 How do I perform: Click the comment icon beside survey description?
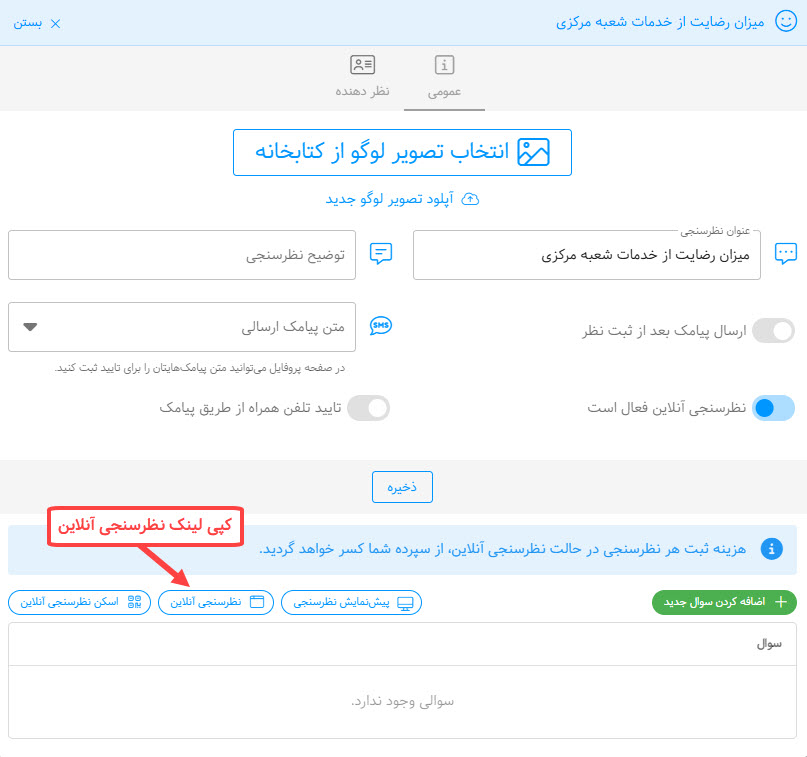click(380, 254)
